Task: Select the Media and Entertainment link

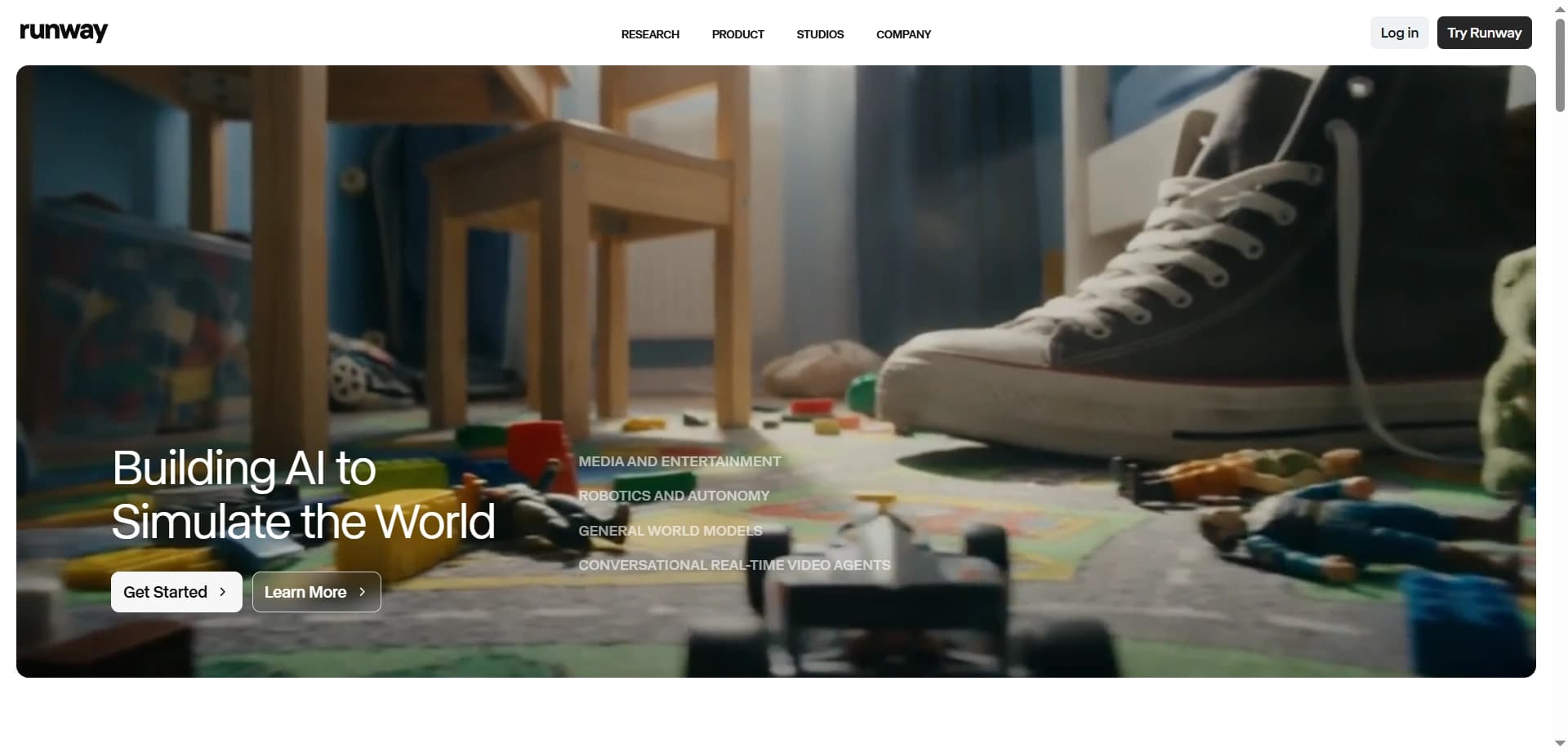Action: click(679, 461)
